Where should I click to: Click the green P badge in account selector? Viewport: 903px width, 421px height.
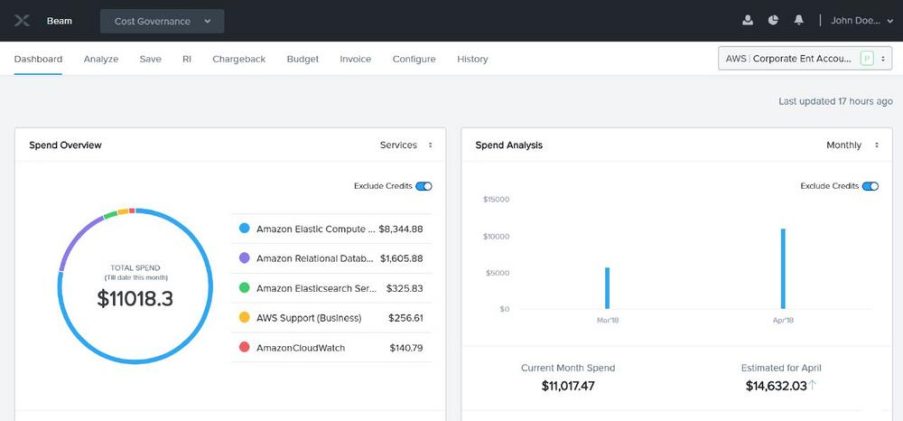867,59
